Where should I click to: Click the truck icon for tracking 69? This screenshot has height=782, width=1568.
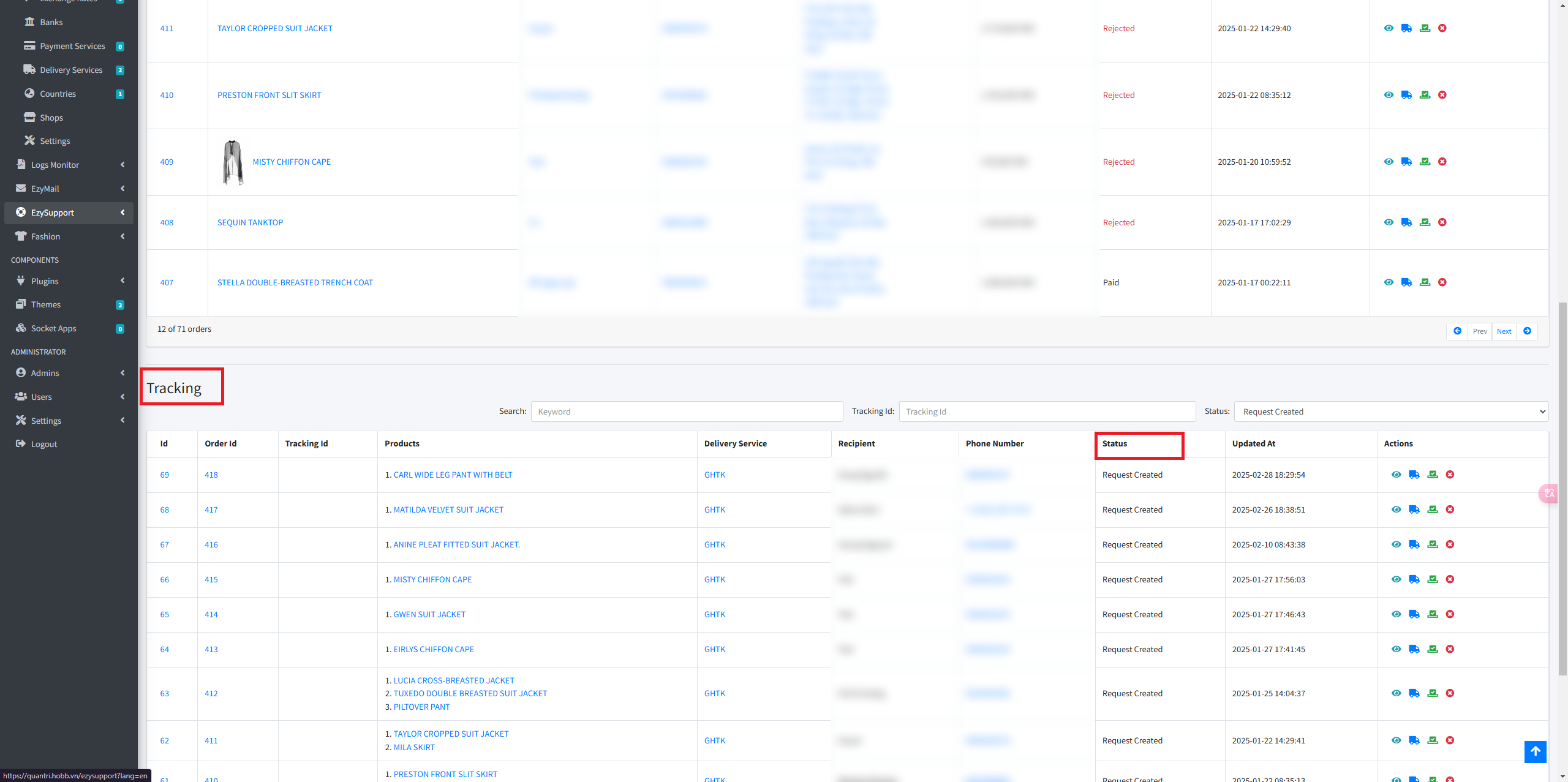point(1414,475)
